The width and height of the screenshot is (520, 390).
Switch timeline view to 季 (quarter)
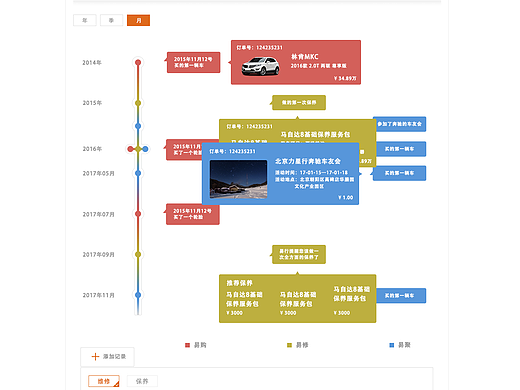coord(111,20)
